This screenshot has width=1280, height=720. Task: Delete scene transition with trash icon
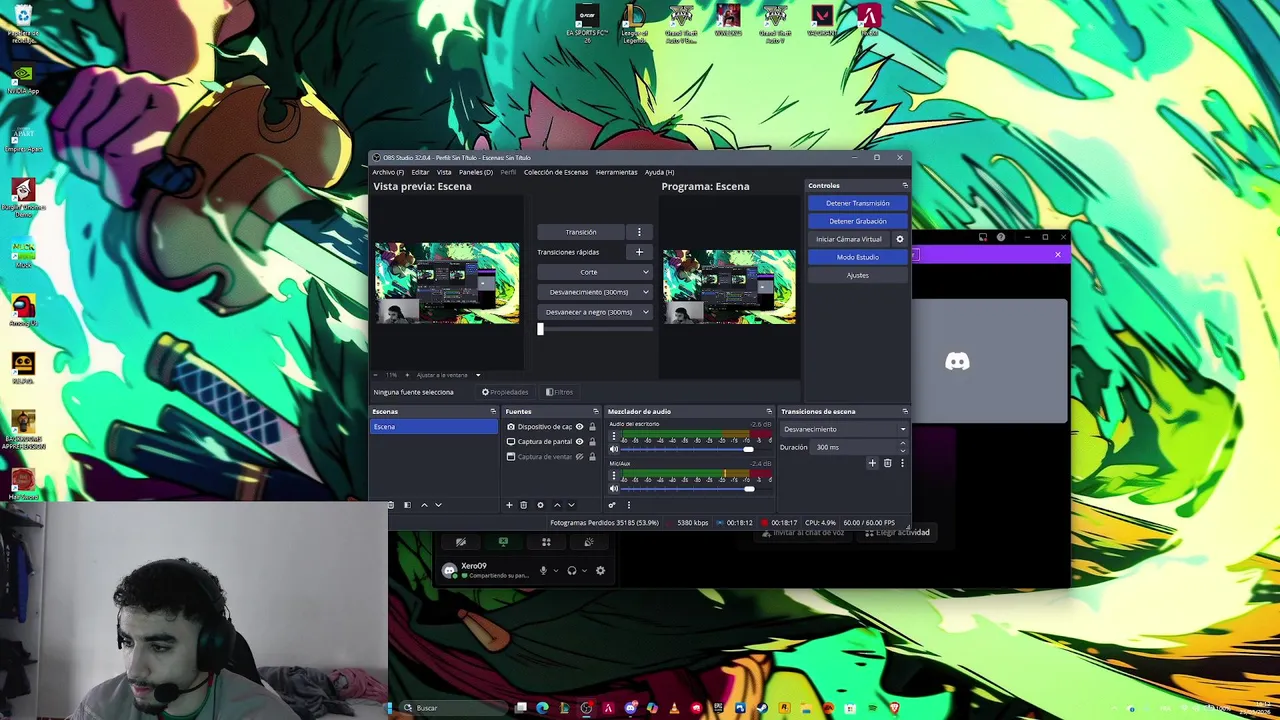887,463
